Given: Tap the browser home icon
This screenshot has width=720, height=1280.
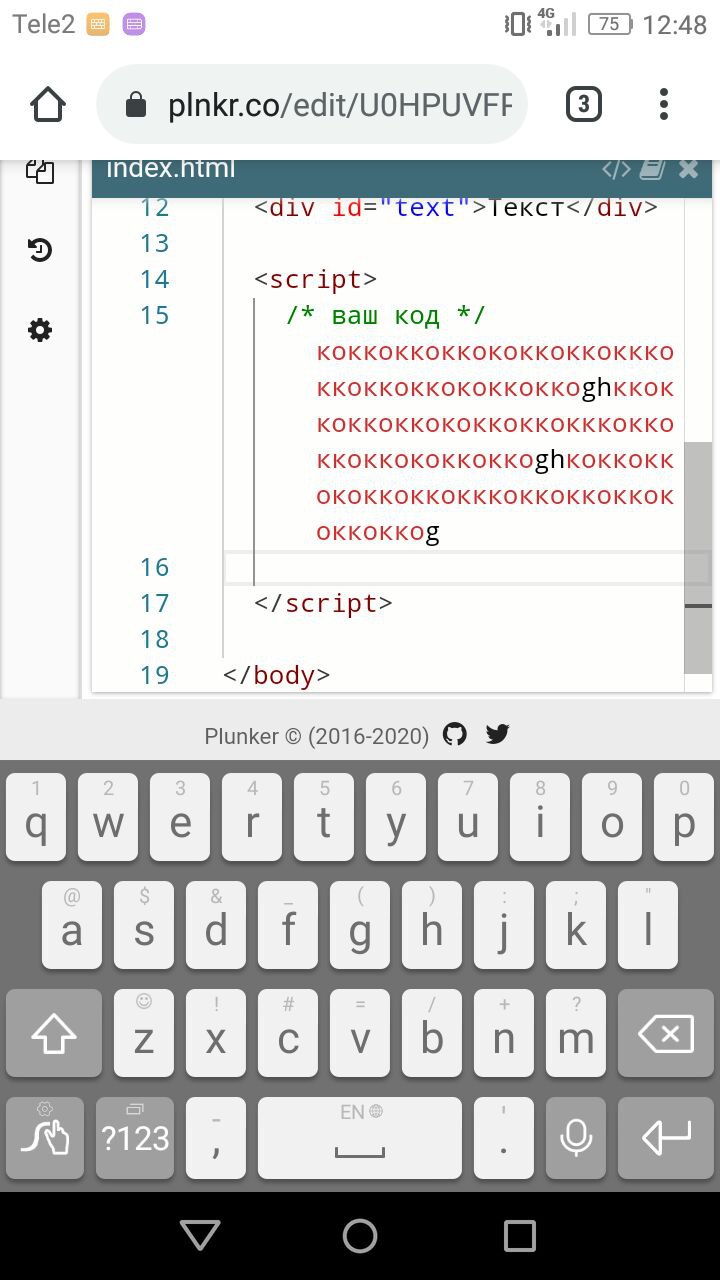Looking at the screenshot, I should (47, 104).
